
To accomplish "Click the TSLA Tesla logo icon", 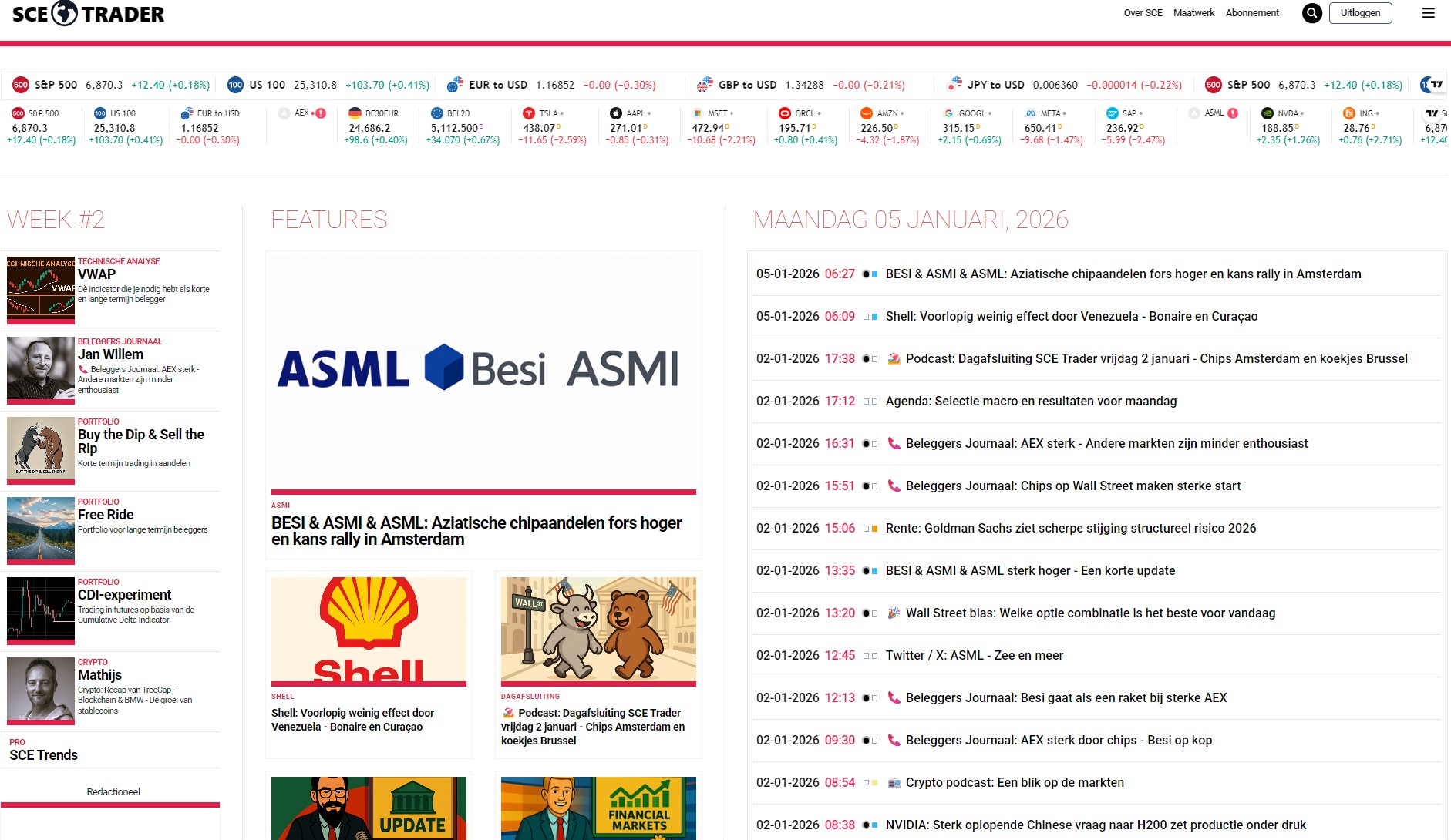I will coord(528,113).
